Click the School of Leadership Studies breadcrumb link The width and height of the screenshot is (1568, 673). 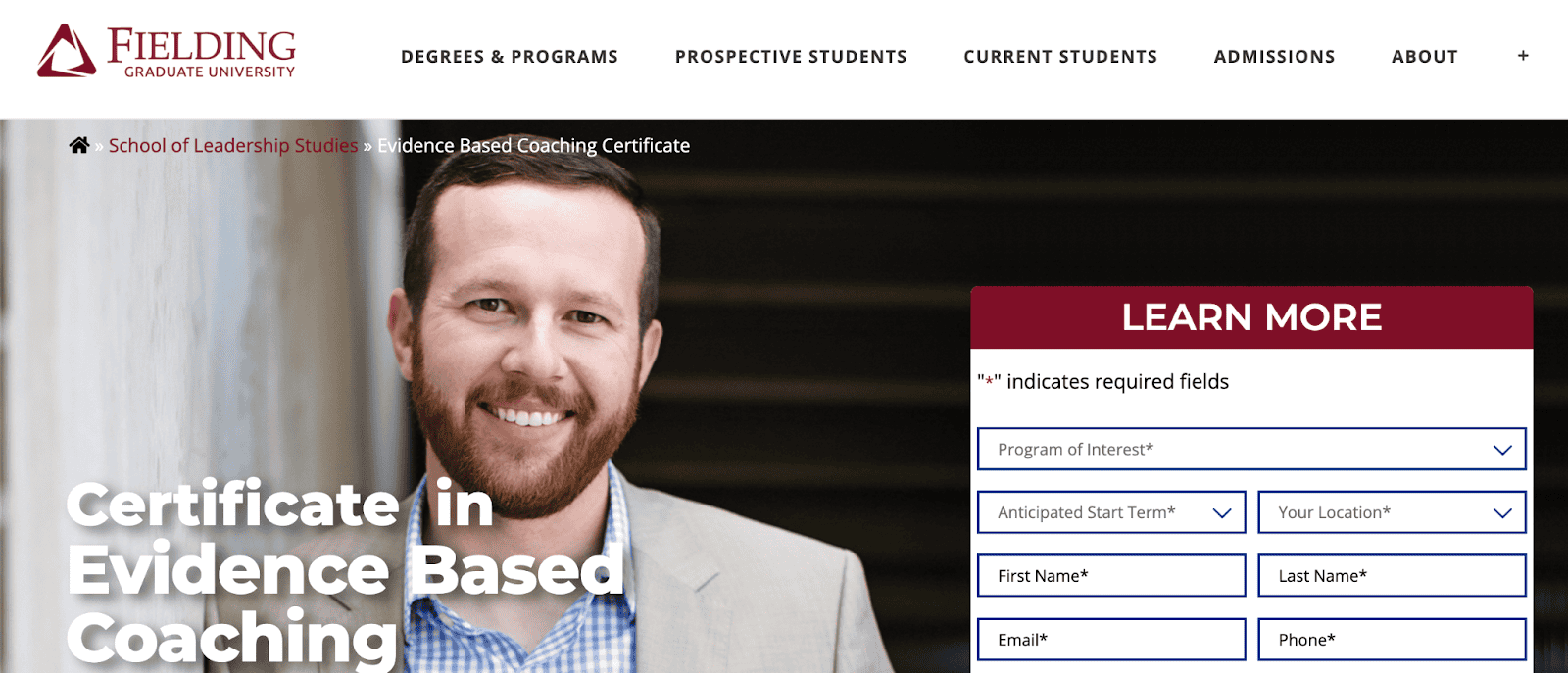231,145
